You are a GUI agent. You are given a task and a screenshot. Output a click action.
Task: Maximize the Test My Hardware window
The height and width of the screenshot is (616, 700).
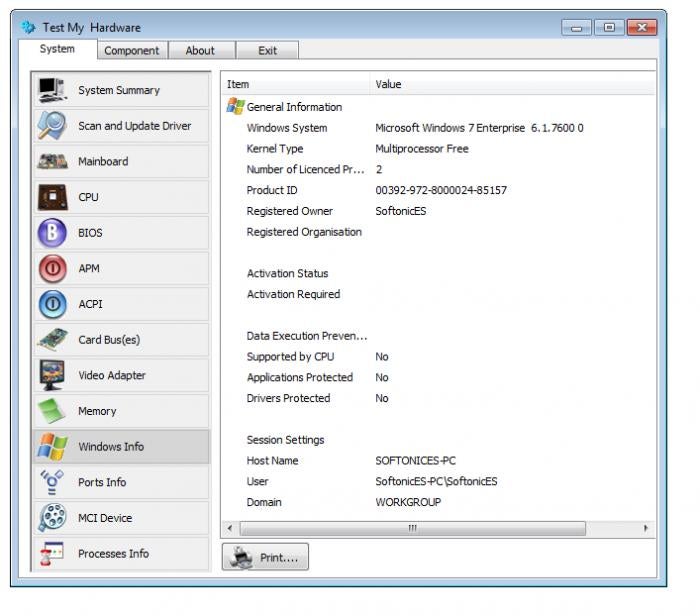pos(609,28)
